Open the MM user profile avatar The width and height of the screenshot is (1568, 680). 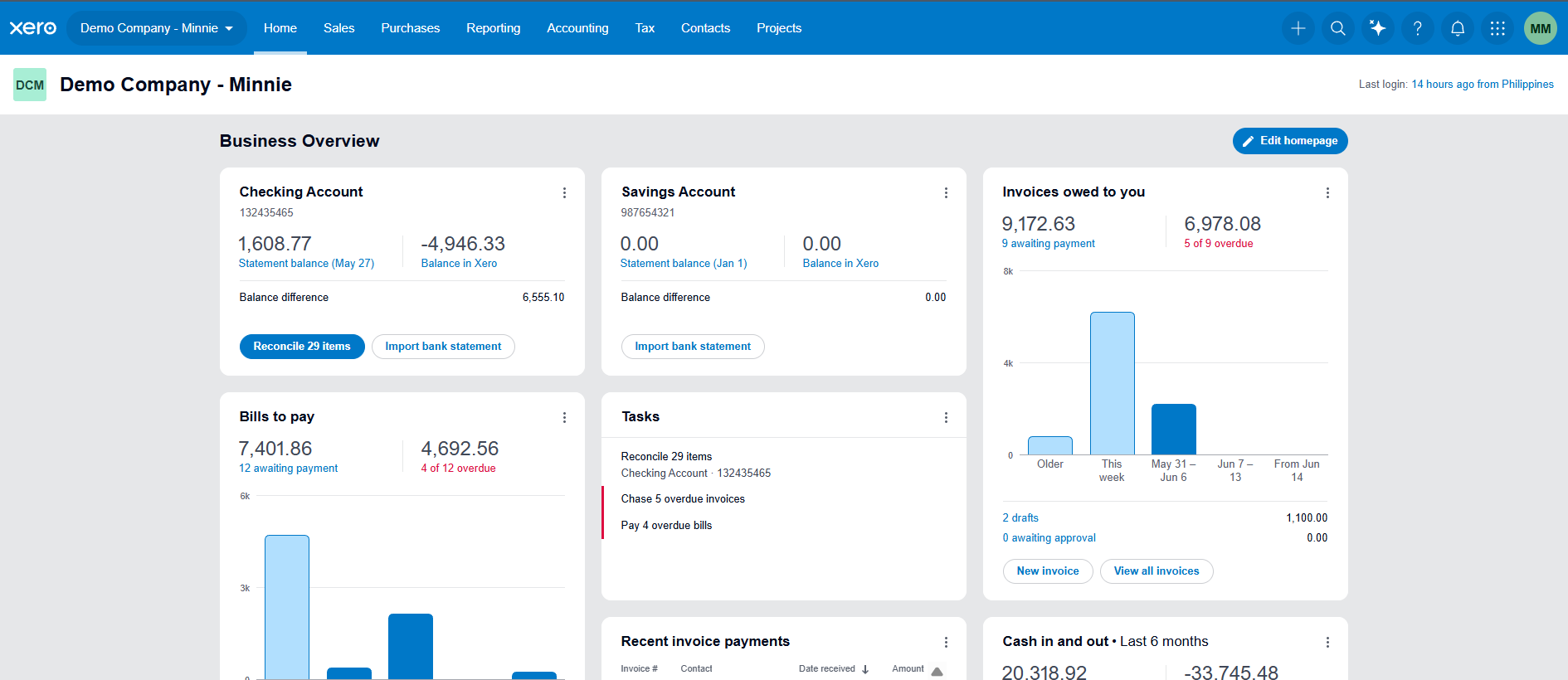coord(1540,28)
